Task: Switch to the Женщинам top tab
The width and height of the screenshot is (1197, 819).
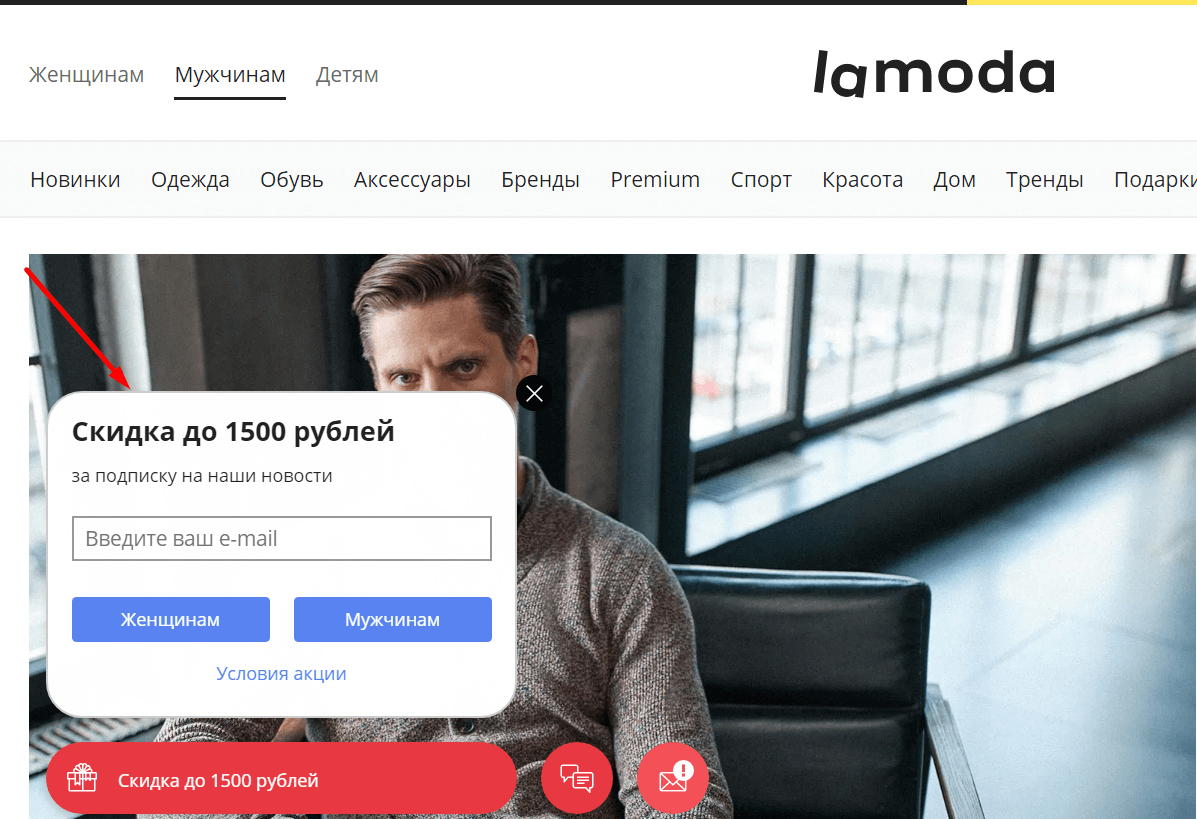Action: tap(86, 75)
